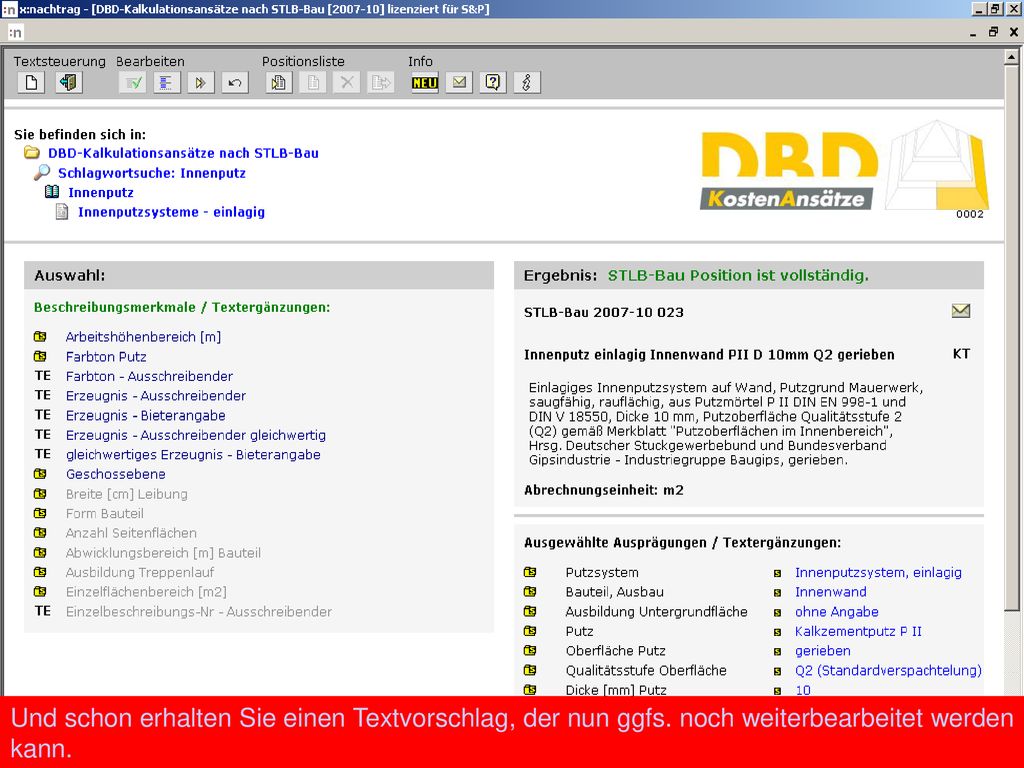The height and width of the screenshot is (768, 1024).
Task: Click the vertical scrollbar thumb
Action: click(x=1012, y=338)
